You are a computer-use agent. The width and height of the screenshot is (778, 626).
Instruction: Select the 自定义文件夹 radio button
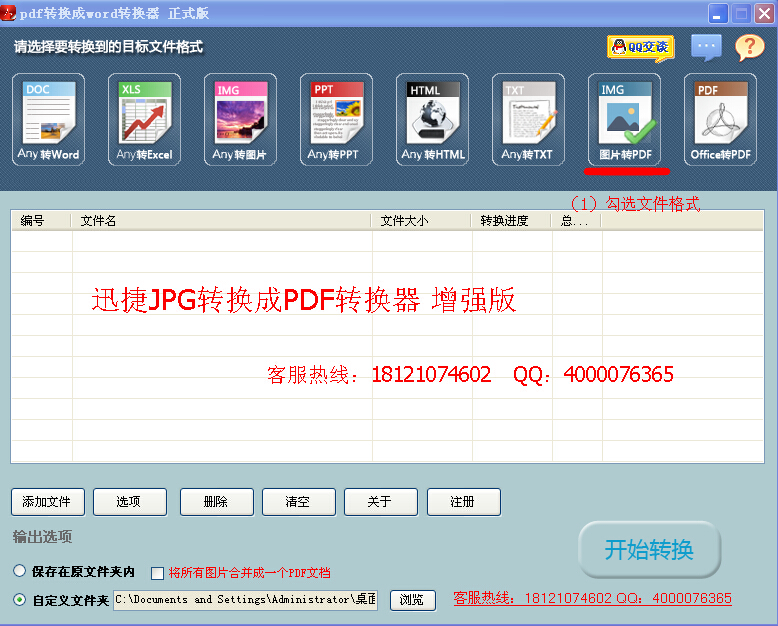[19, 600]
